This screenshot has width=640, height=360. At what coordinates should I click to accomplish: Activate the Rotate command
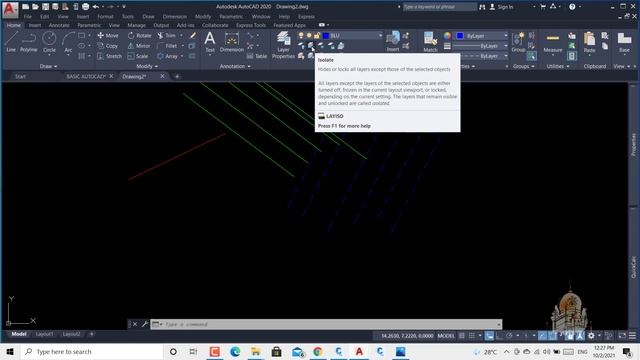[x=139, y=36]
